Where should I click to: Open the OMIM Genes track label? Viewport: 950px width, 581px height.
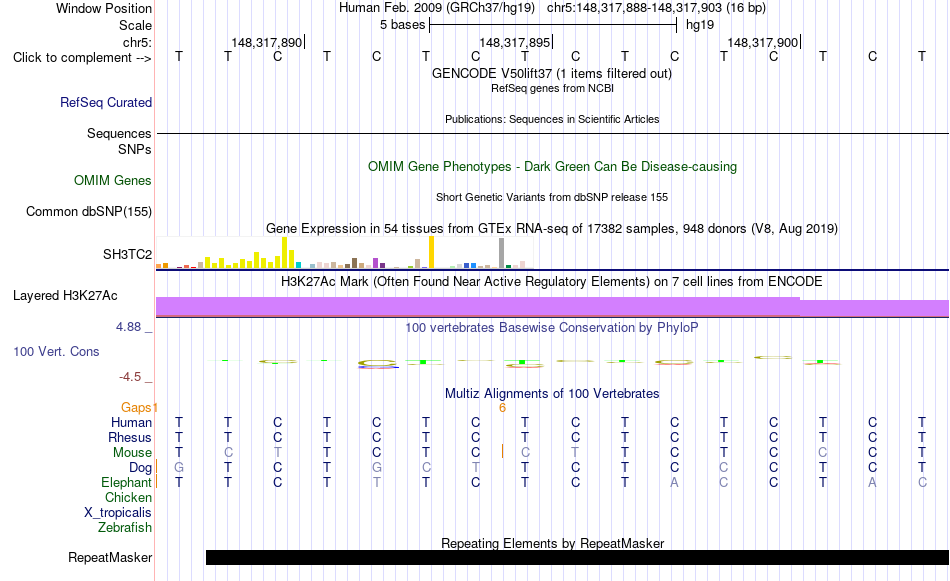(113, 181)
